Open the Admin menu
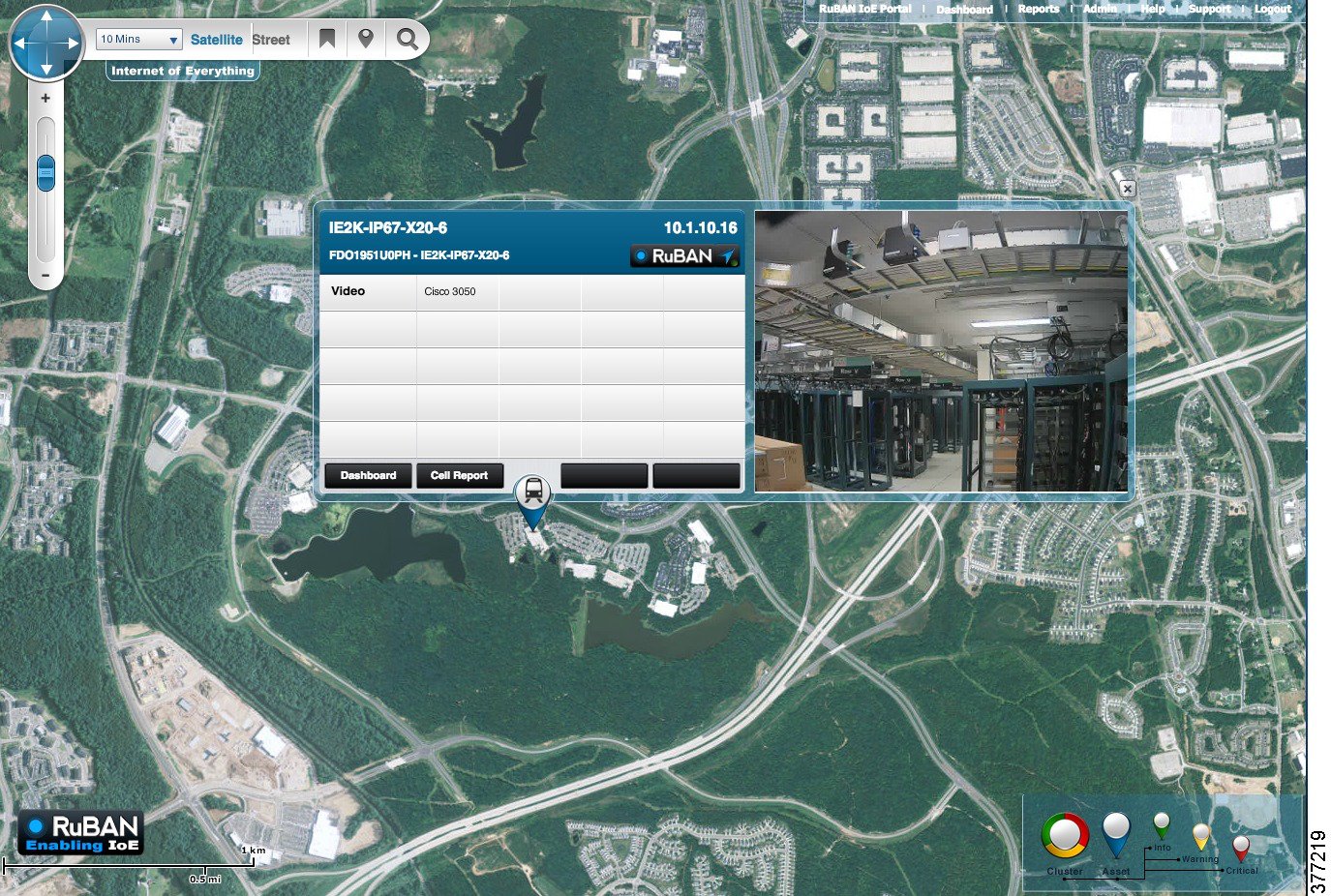 click(x=1100, y=9)
